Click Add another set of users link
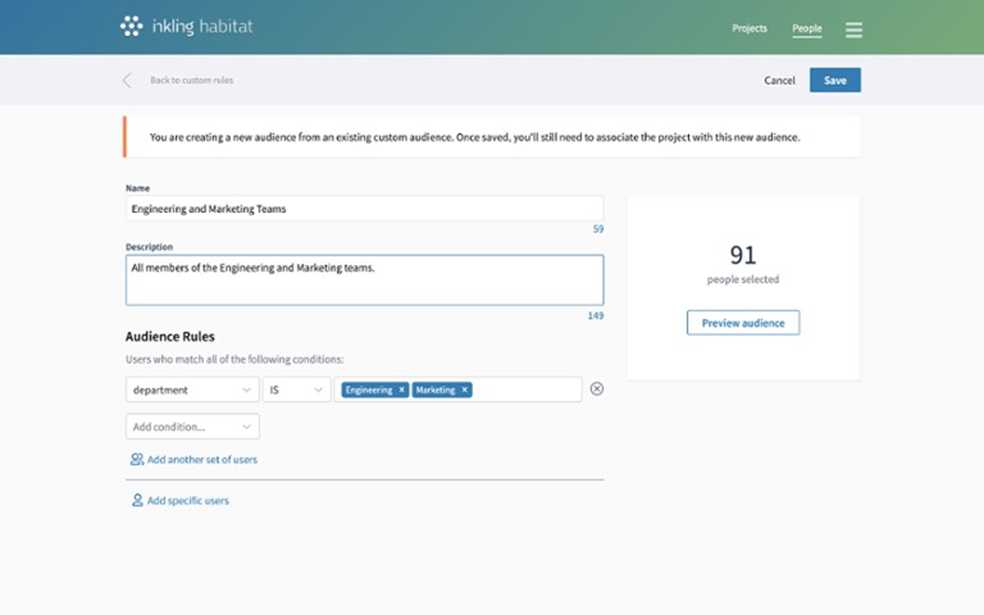Viewport: 984px width, 615px height. 202,460
